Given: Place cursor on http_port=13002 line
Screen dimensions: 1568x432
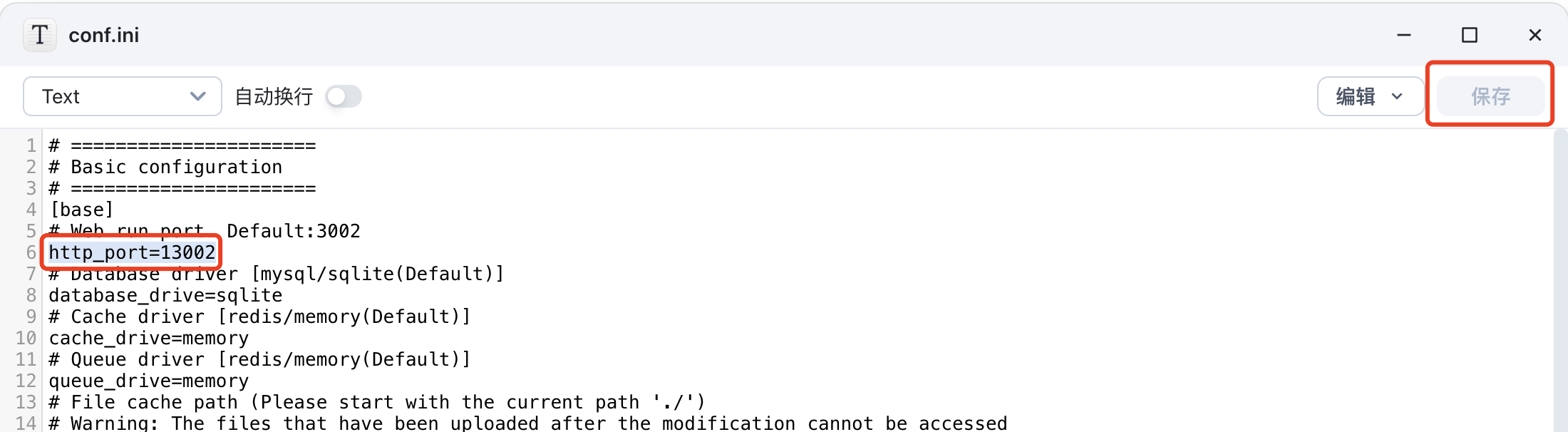Looking at the screenshot, I should [132, 252].
